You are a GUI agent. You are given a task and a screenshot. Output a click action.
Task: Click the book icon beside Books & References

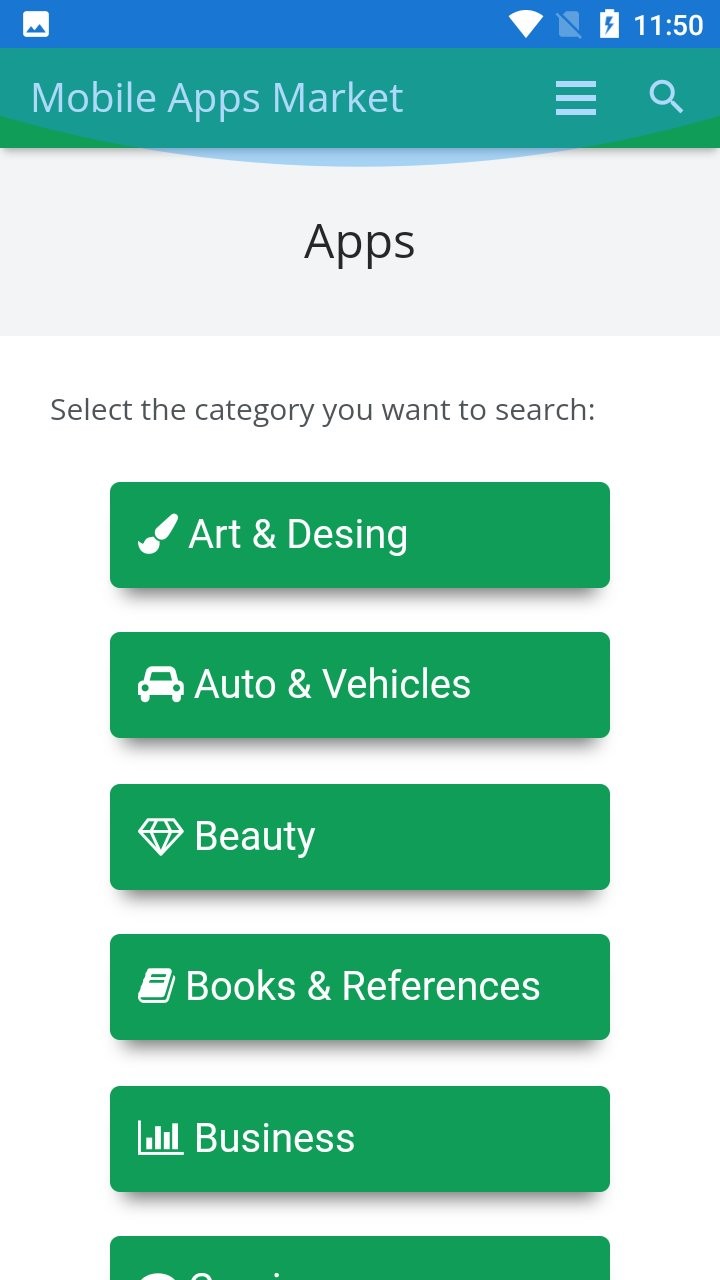click(x=156, y=986)
